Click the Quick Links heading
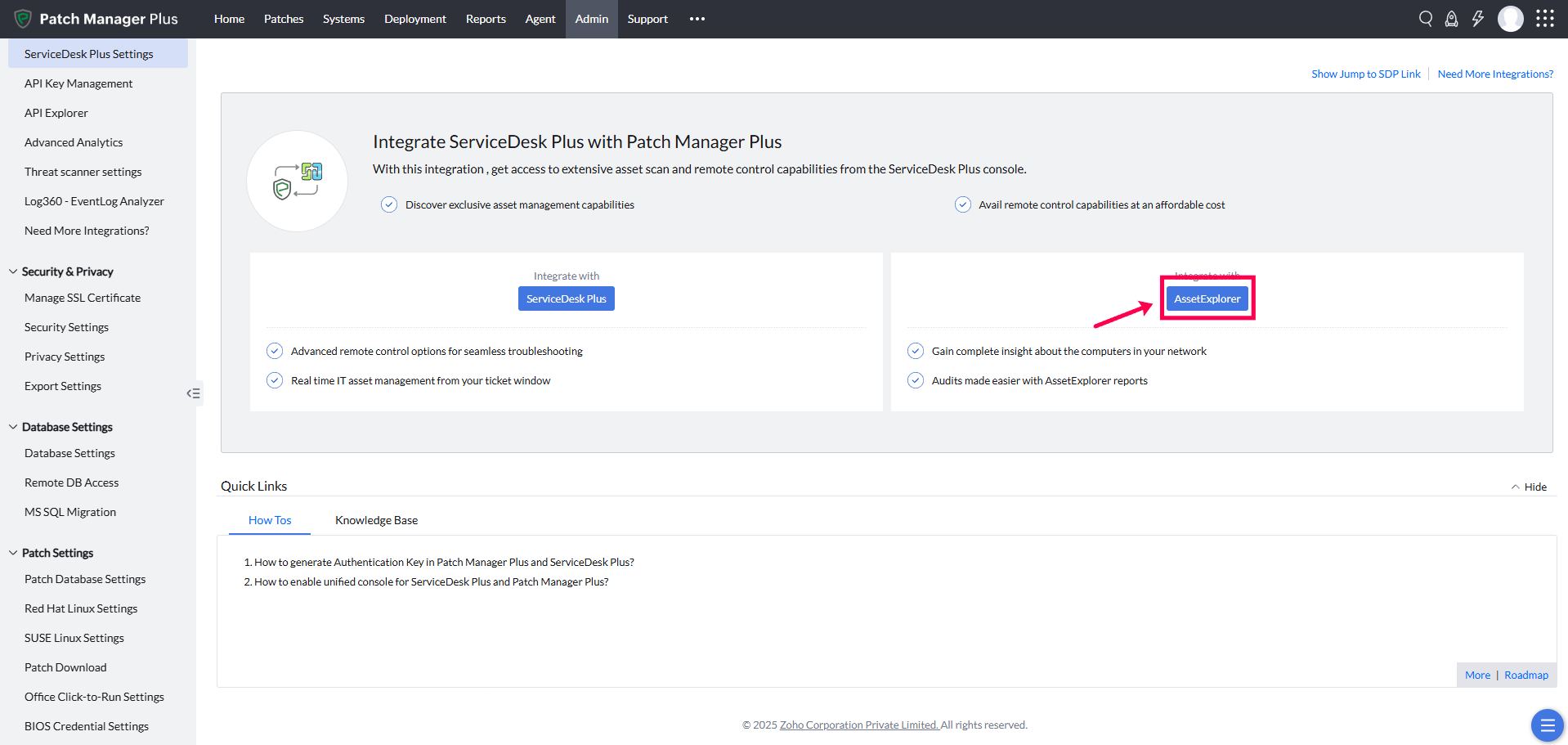 point(253,486)
